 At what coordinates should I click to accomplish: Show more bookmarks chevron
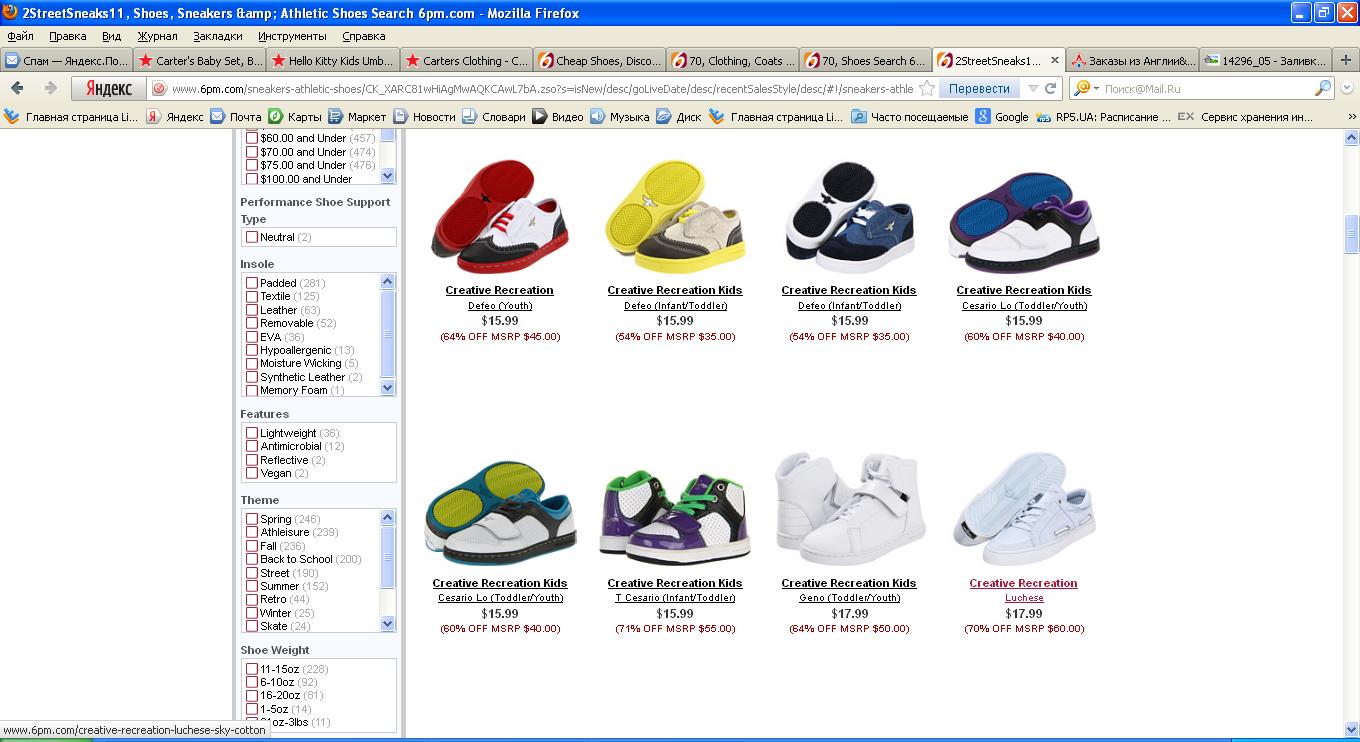pyautogui.click(x=1351, y=117)
